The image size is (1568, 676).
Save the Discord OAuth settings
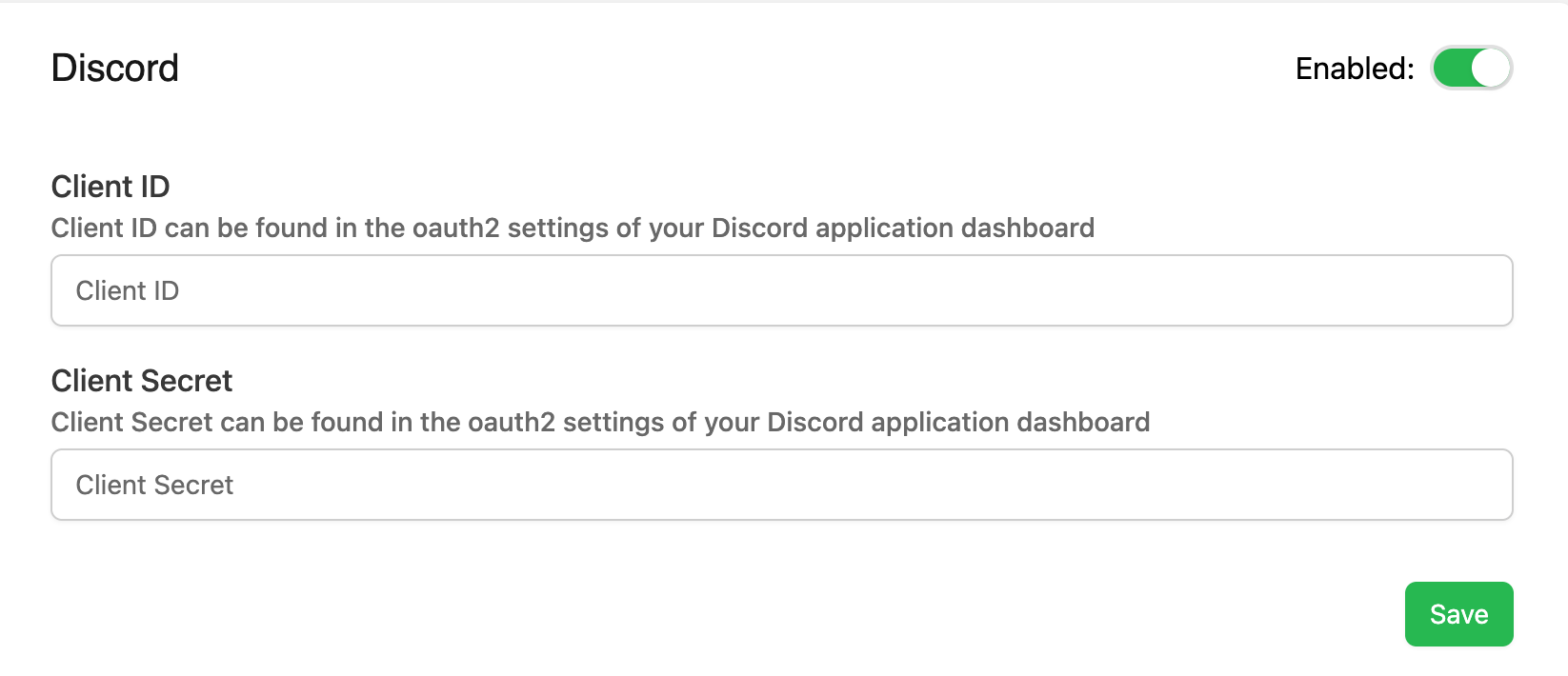1458,614
